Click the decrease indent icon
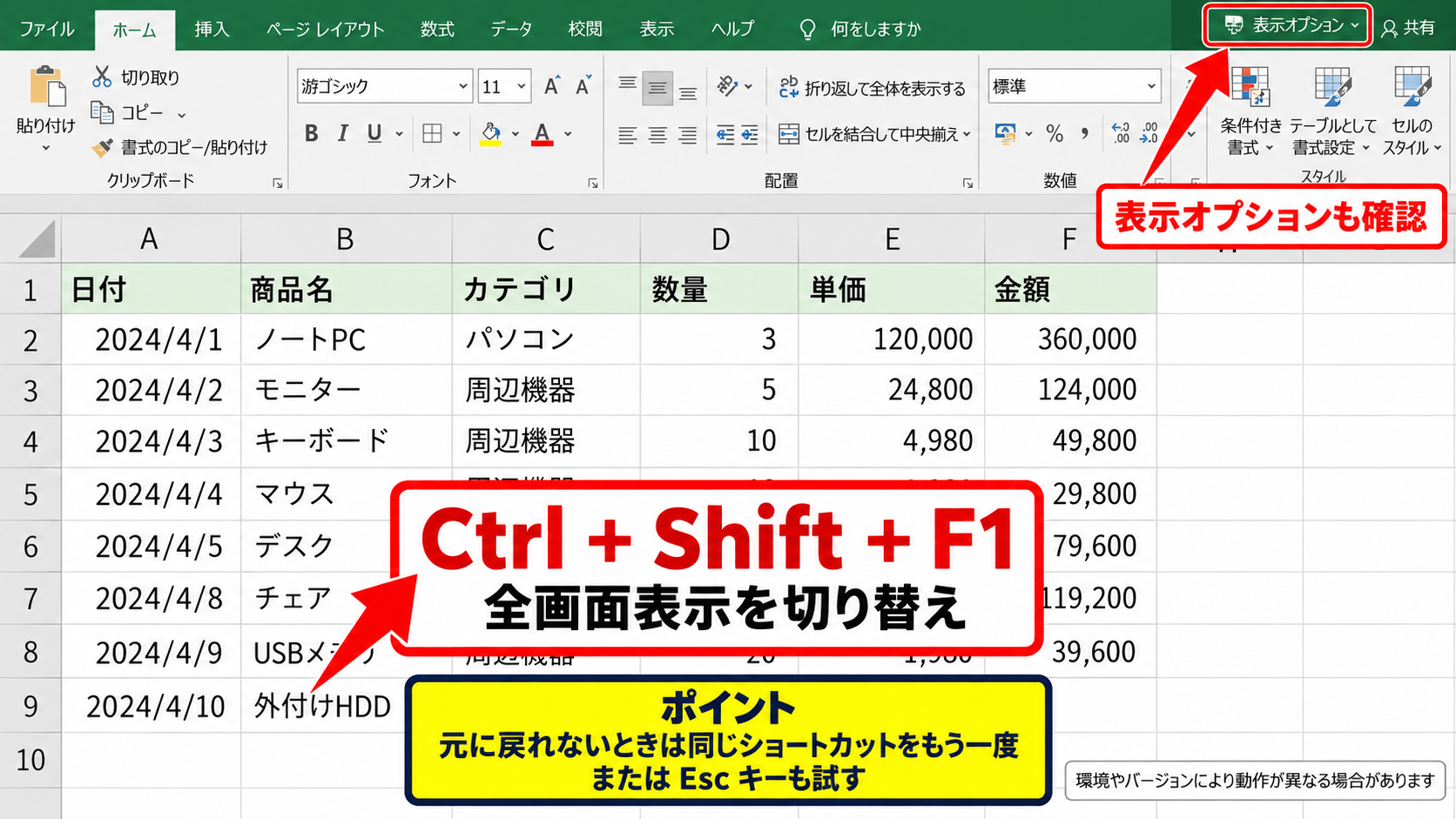 [725, 134]
